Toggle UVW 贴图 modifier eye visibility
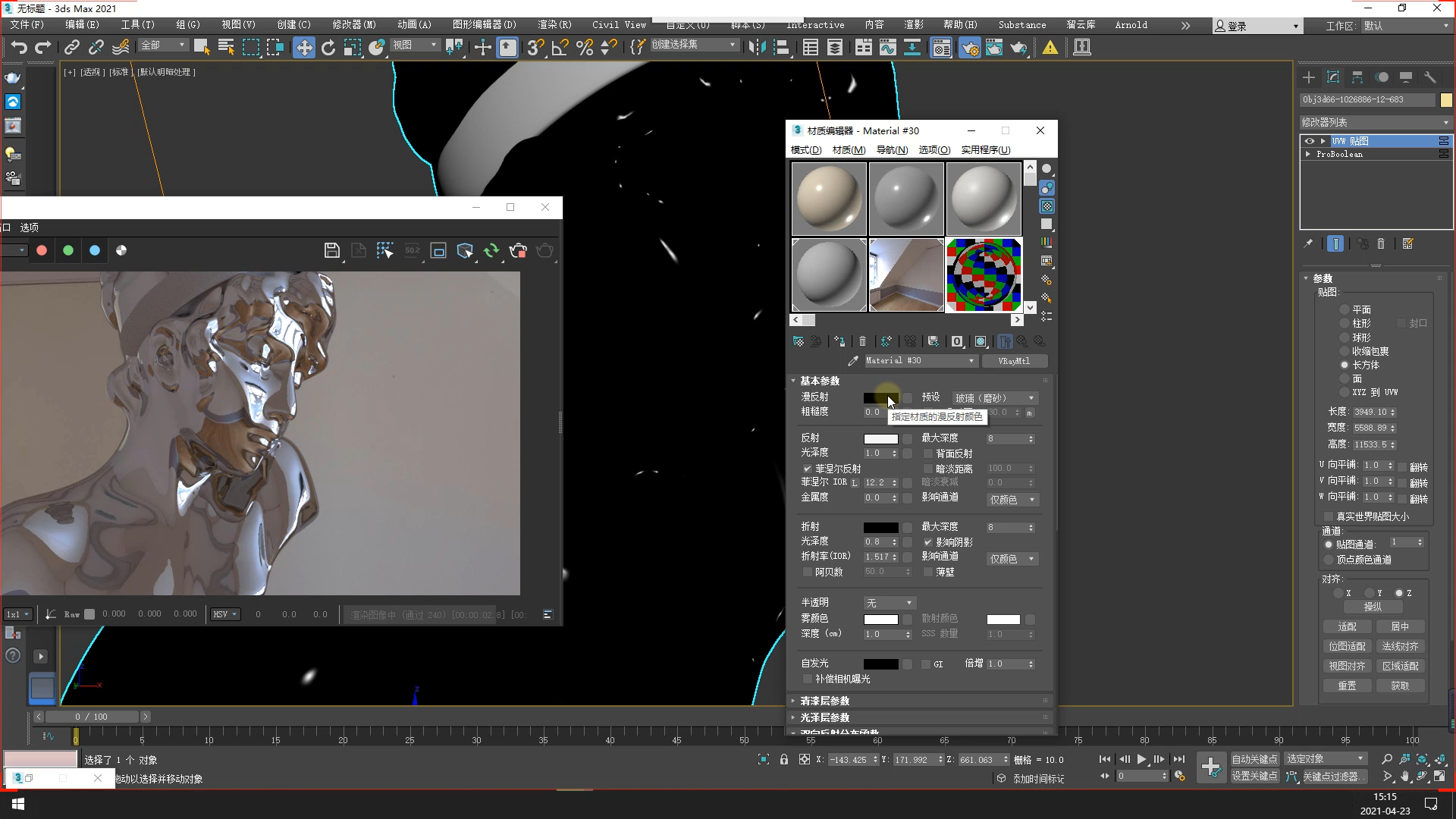1456x819 pixels. (1309, 141)
